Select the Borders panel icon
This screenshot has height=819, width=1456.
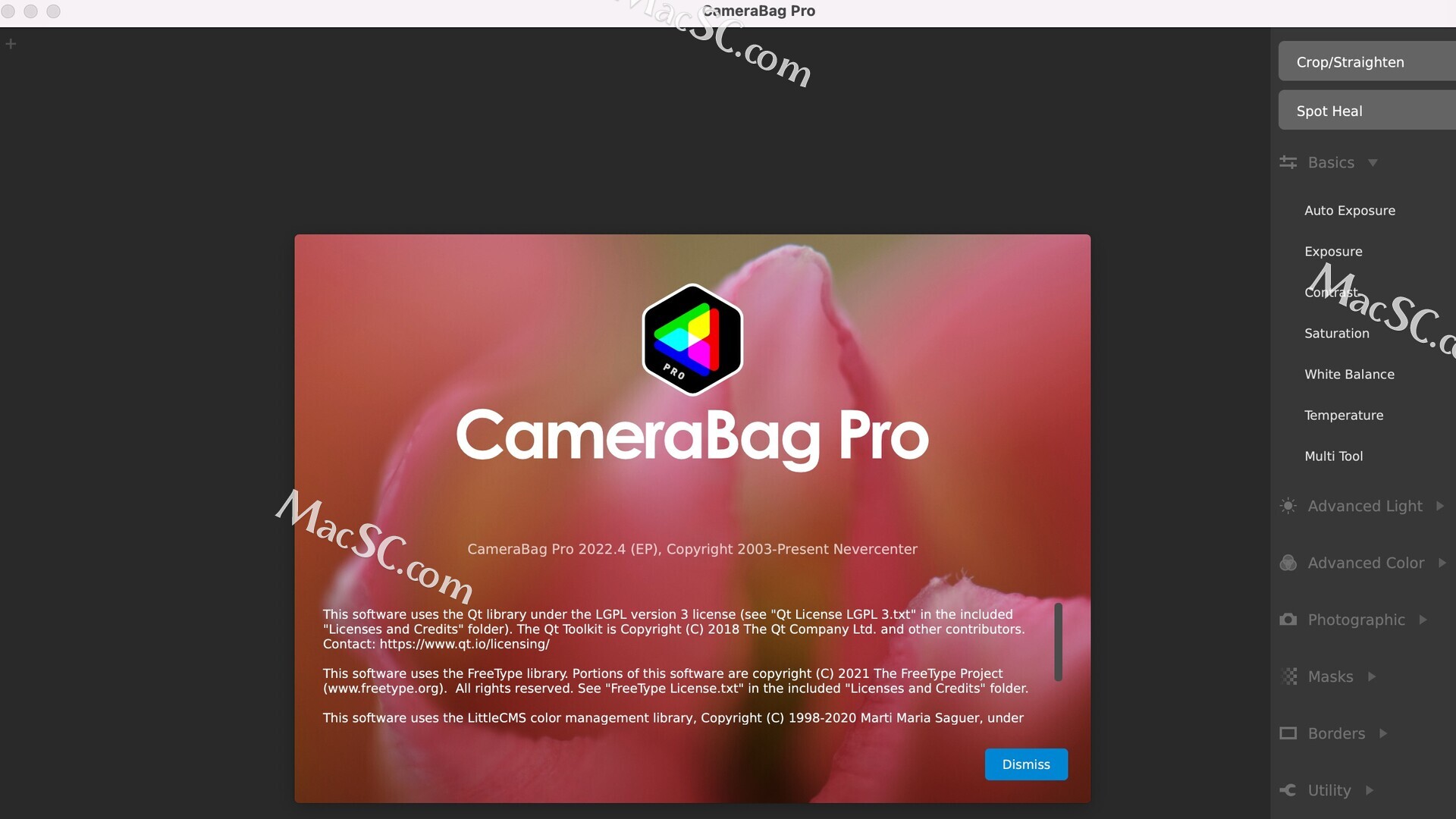pyautogui.click(x=1290, y=733)
